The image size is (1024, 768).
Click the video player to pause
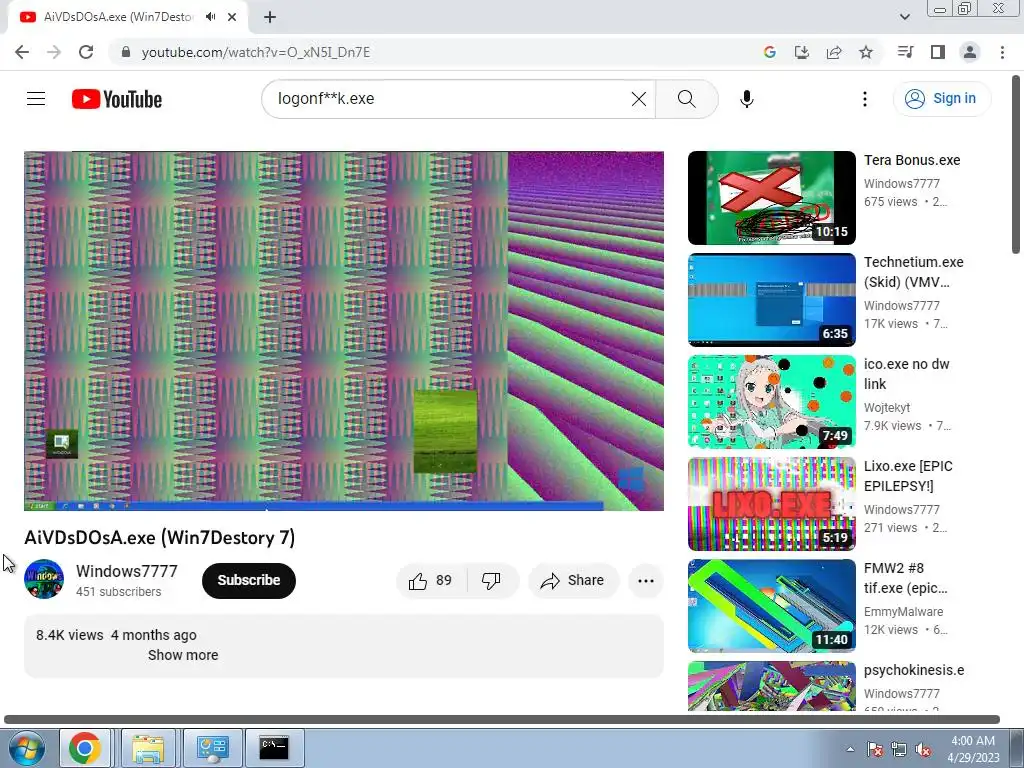(344, 331)
